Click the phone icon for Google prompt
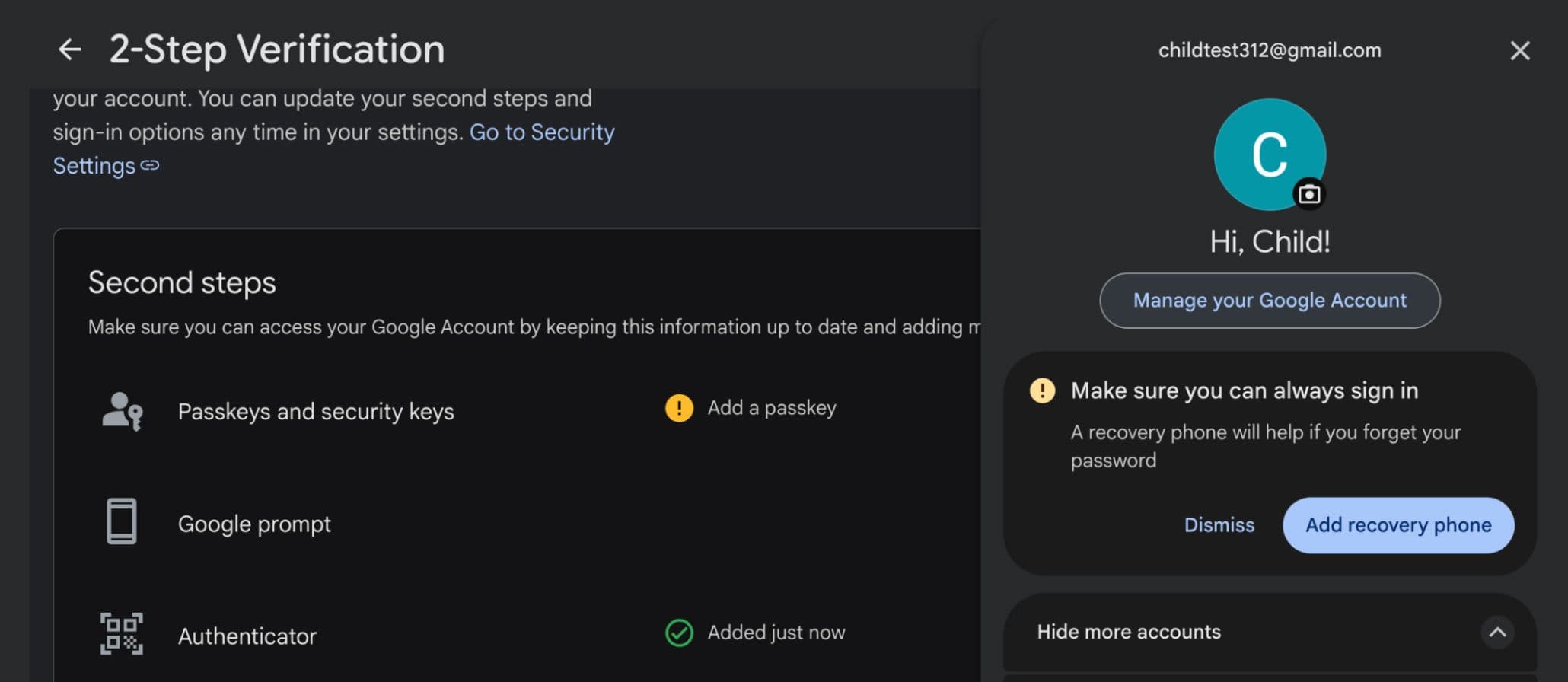This screenshot has width=1568, height=682. click(122, 521)
